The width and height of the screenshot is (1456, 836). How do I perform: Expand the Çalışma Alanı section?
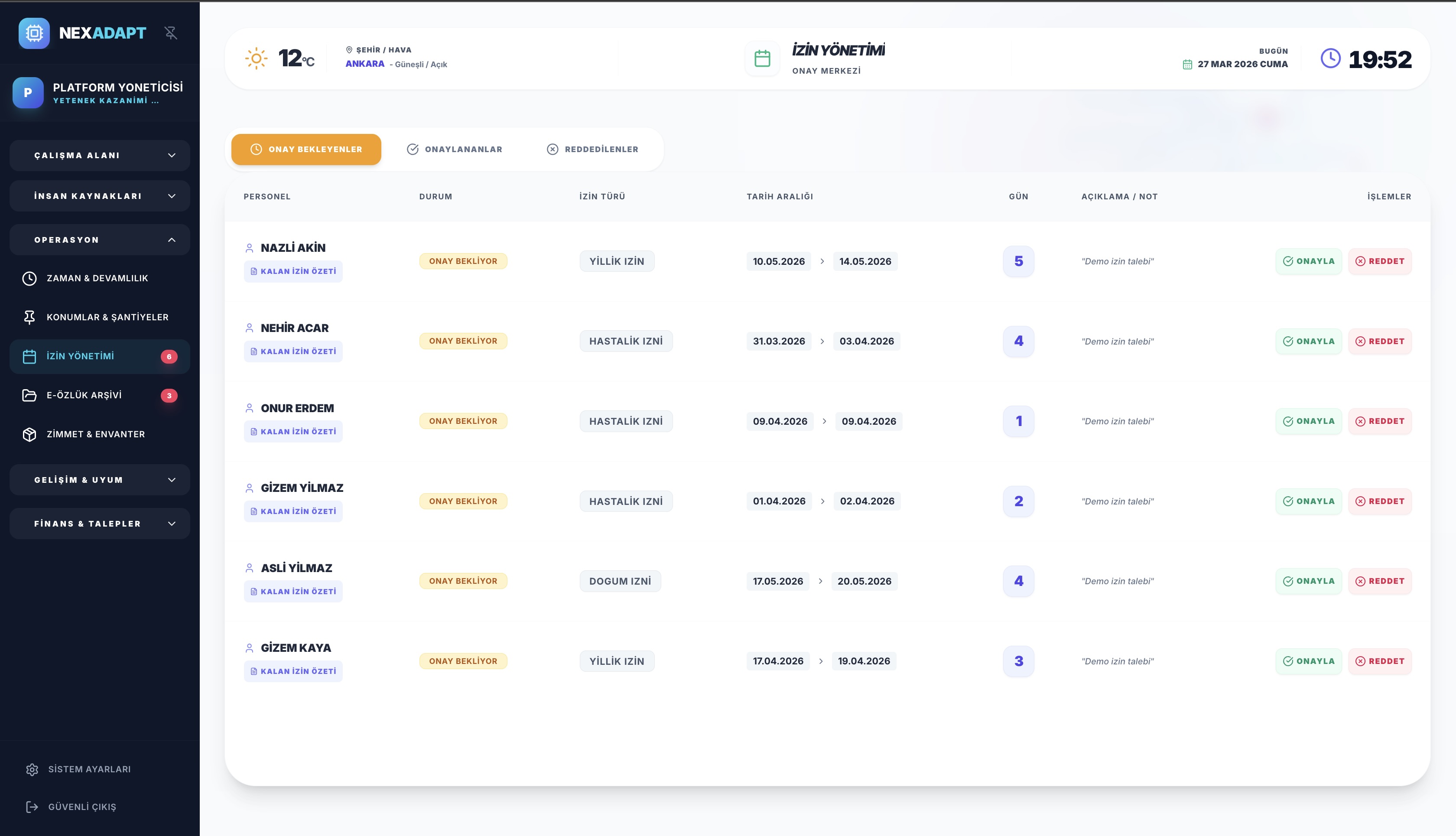(x=99, y=156)
